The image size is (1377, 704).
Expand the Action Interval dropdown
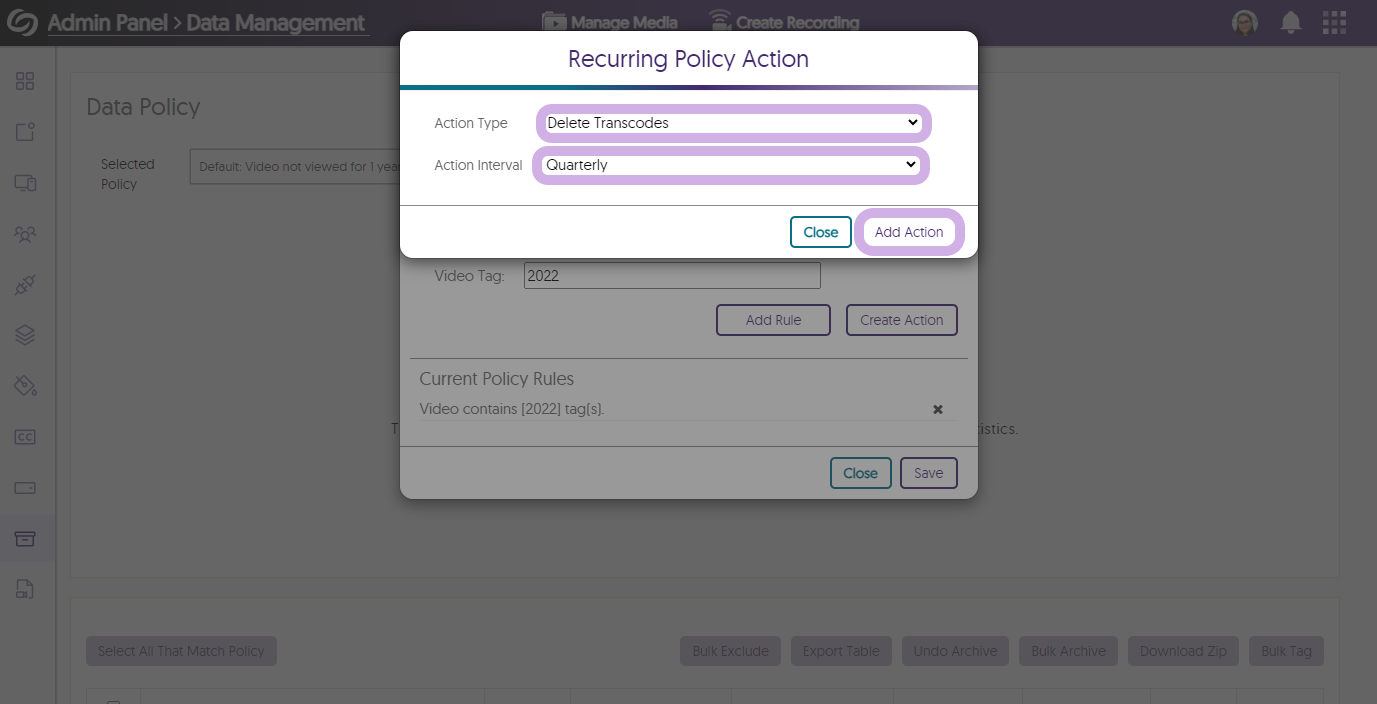pos(731,165)
